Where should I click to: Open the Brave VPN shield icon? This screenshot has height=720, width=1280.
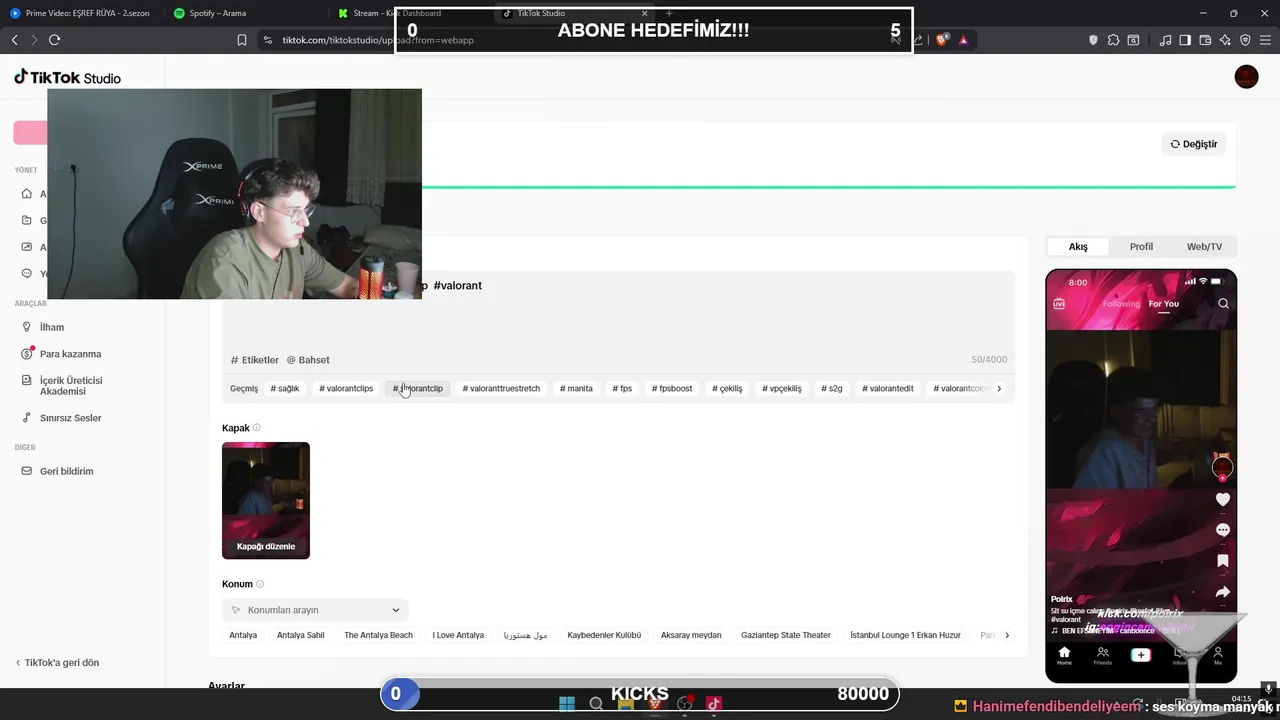[x=1245, y=40]
